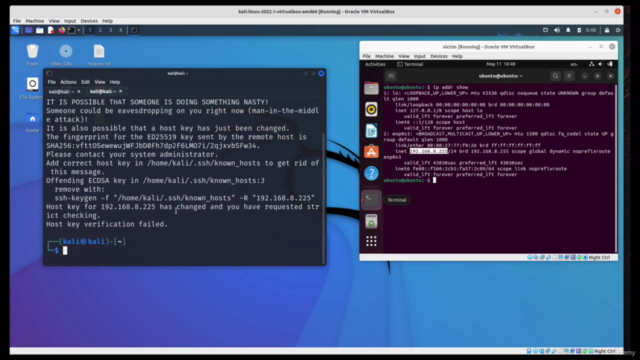Open the file manager icon in Kali panel
The image size is (640, 360).
click(x=40, y=30)
